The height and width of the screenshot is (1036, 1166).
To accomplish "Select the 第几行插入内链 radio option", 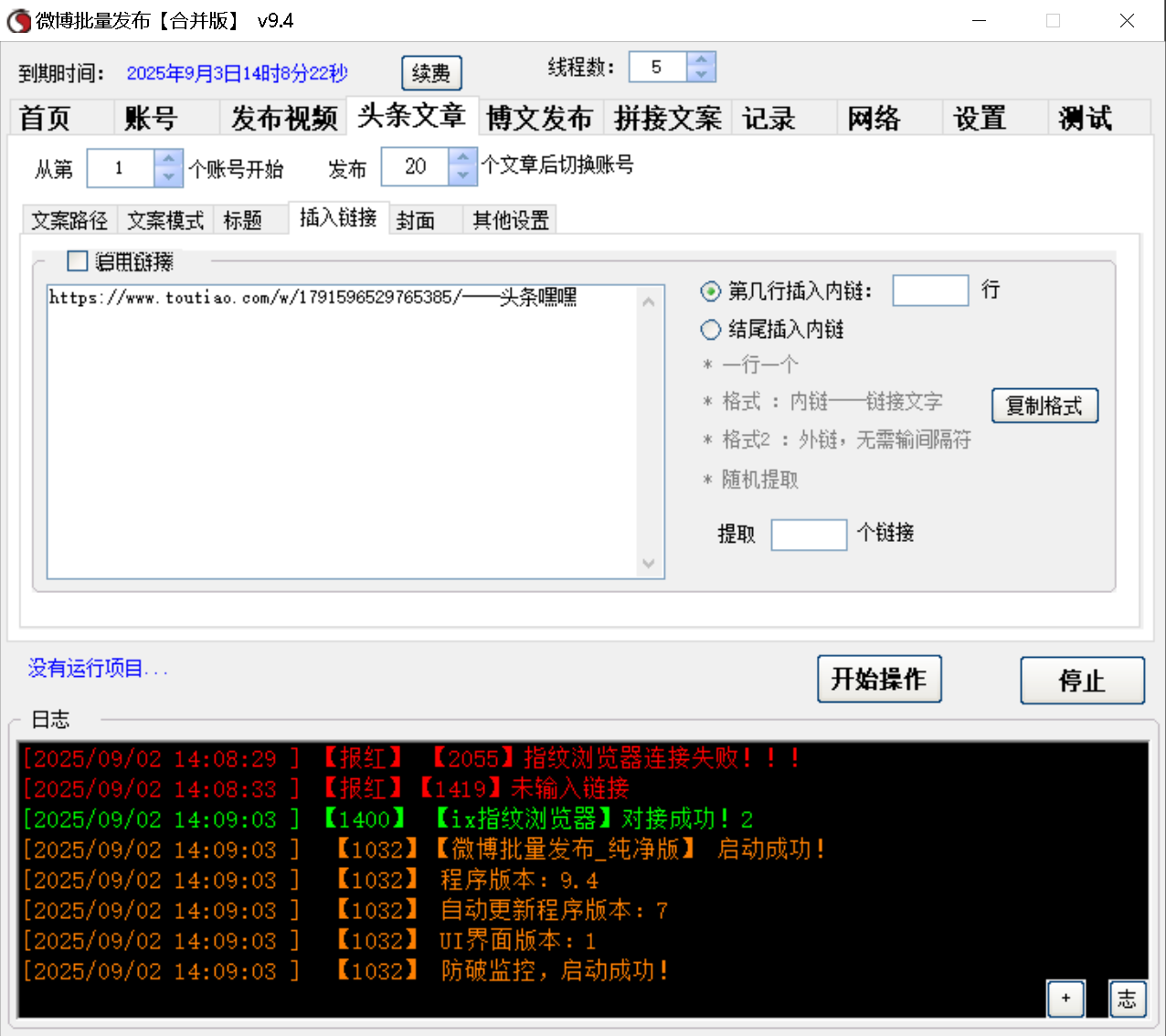I will pyautogui.click(x=711, y=291).
